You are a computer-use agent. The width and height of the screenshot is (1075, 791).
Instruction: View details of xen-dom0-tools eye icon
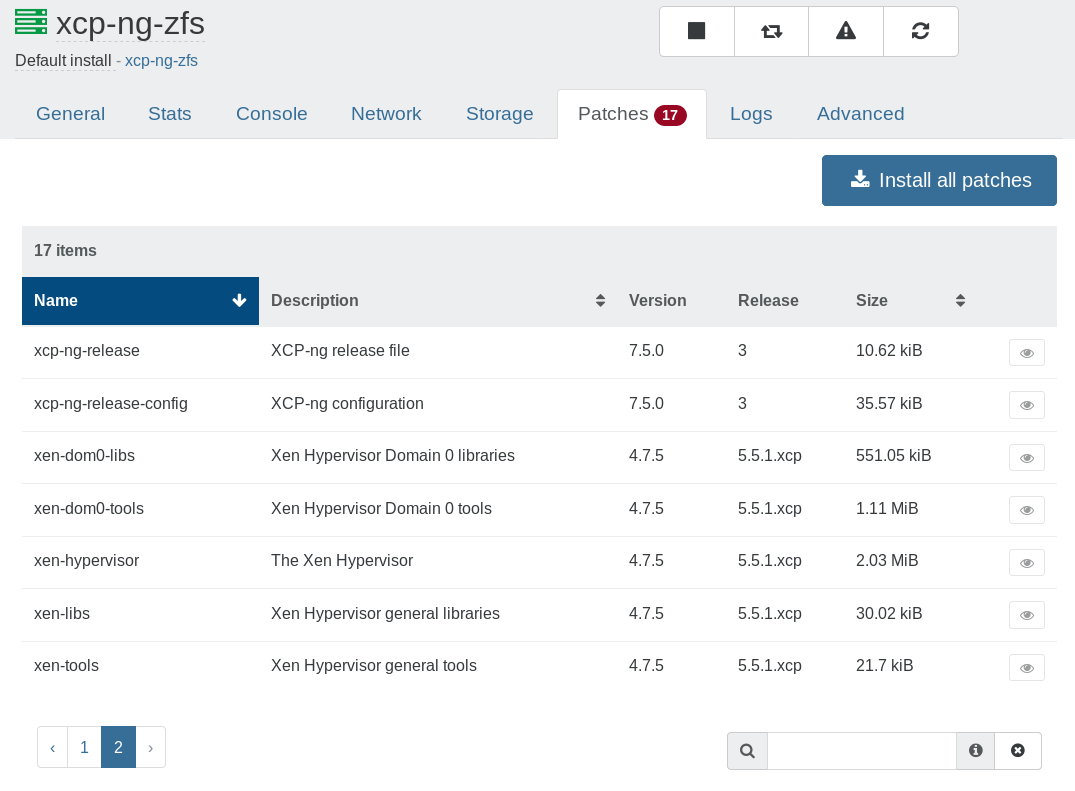point(1027,510)
